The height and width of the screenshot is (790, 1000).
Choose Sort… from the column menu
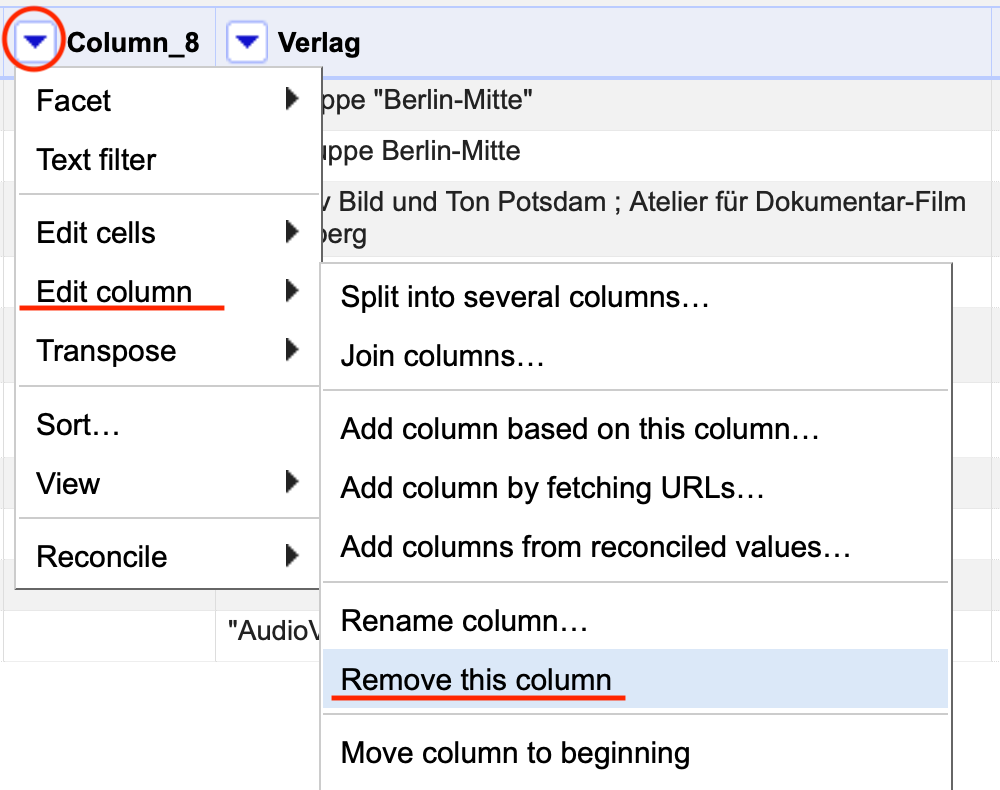(x=79, y=425)
